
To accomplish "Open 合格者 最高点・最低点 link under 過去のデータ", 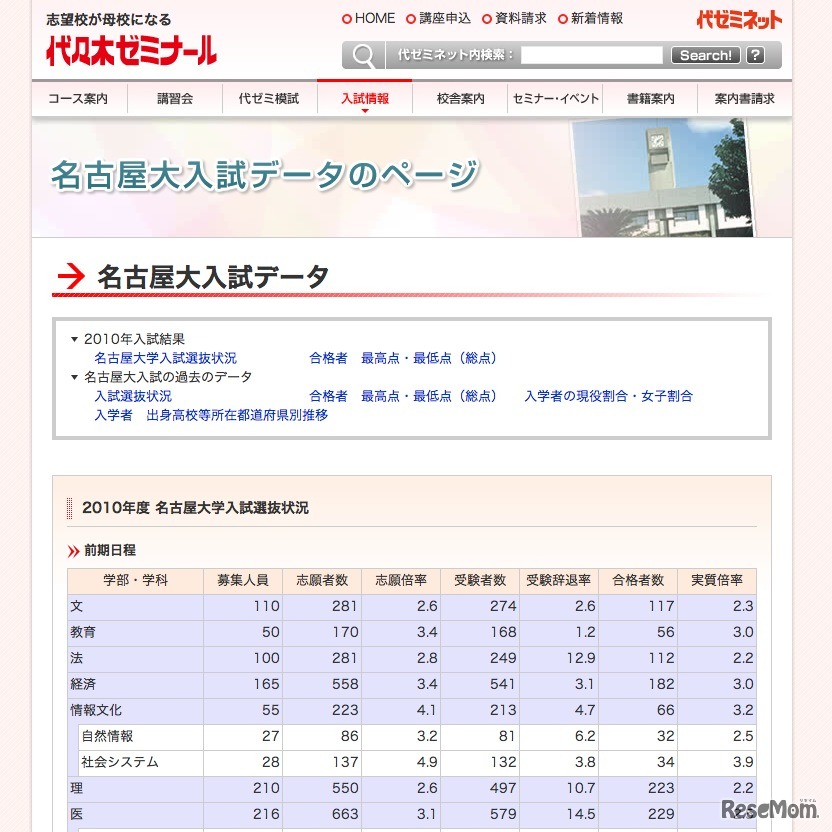I will tap(403, 396).
